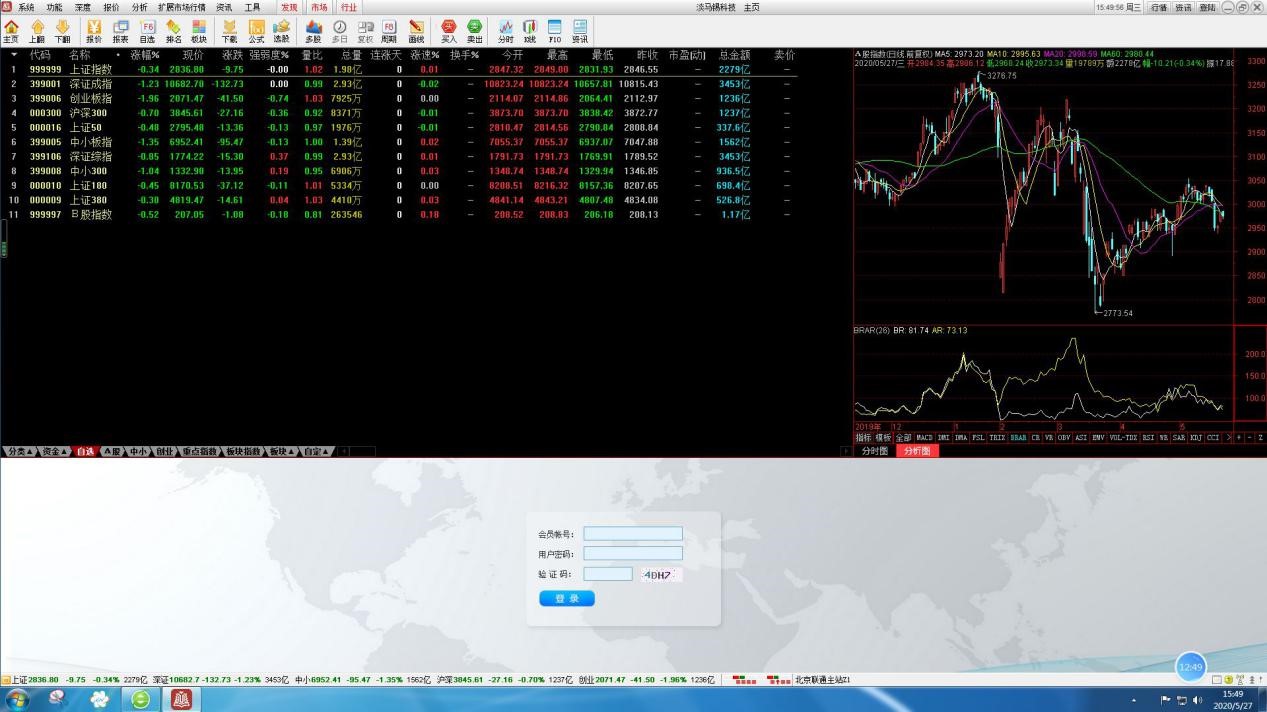Click the 卖出 sell icon
The height and width of the screenshot is (712, 1267).
(474, 30)
